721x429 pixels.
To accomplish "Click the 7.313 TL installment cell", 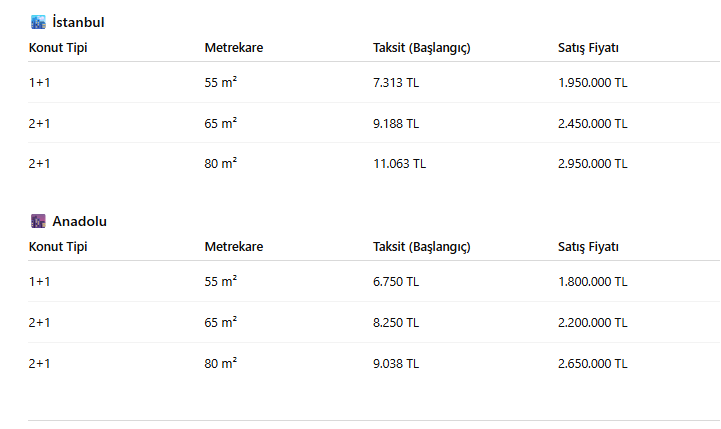I will (396, 83).
